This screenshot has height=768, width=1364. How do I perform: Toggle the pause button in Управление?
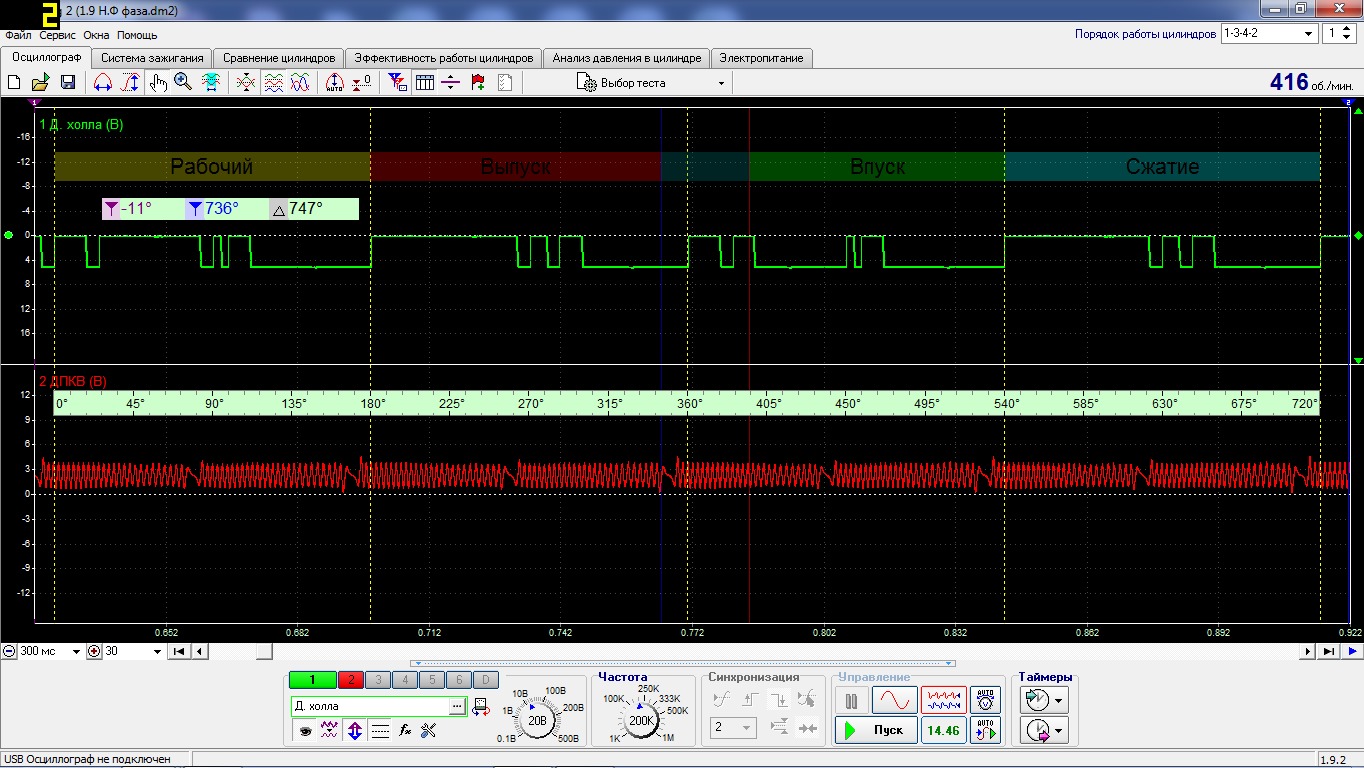pyautogui.click(x=852, y=699)
